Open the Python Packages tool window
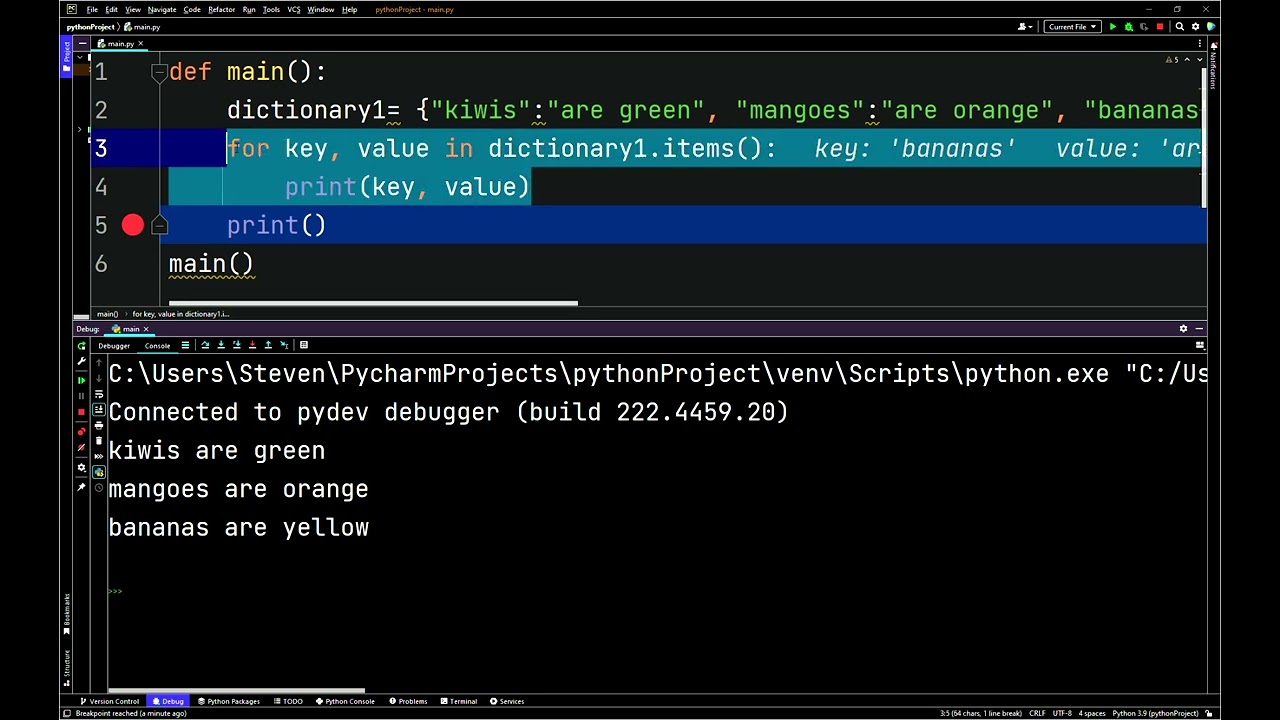Screen dimensions: 1280x720 pos(229,701)
